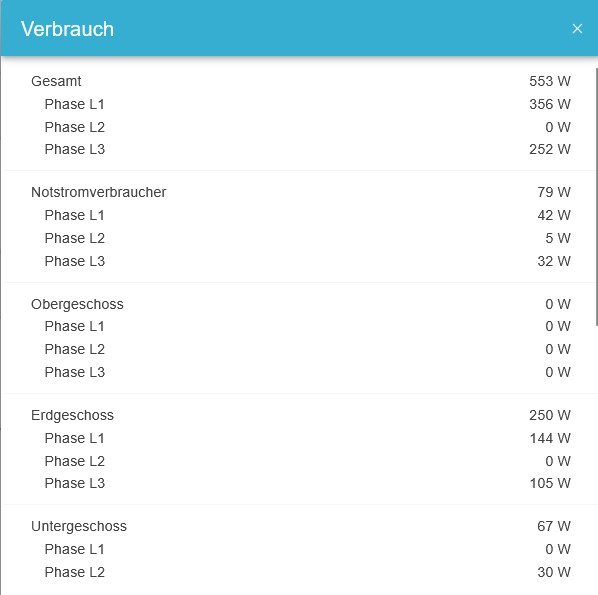This screenshot has height=595, width=598.
Task: Click the Verbrauch title in header
Action: [67, 29]
